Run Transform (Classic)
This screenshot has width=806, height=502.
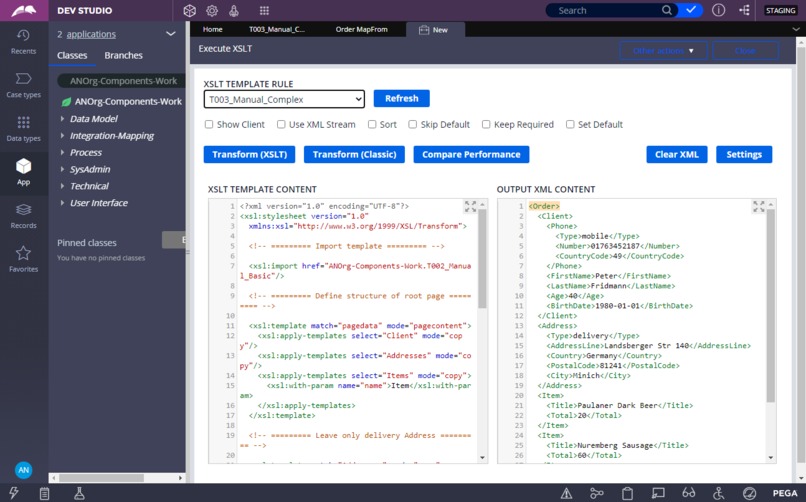(x=354, y=154)
